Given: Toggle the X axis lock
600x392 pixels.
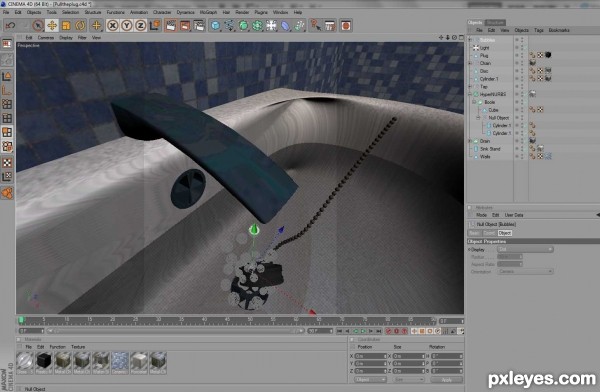Looking at the screenshot, I should click(x=112, y=26).
